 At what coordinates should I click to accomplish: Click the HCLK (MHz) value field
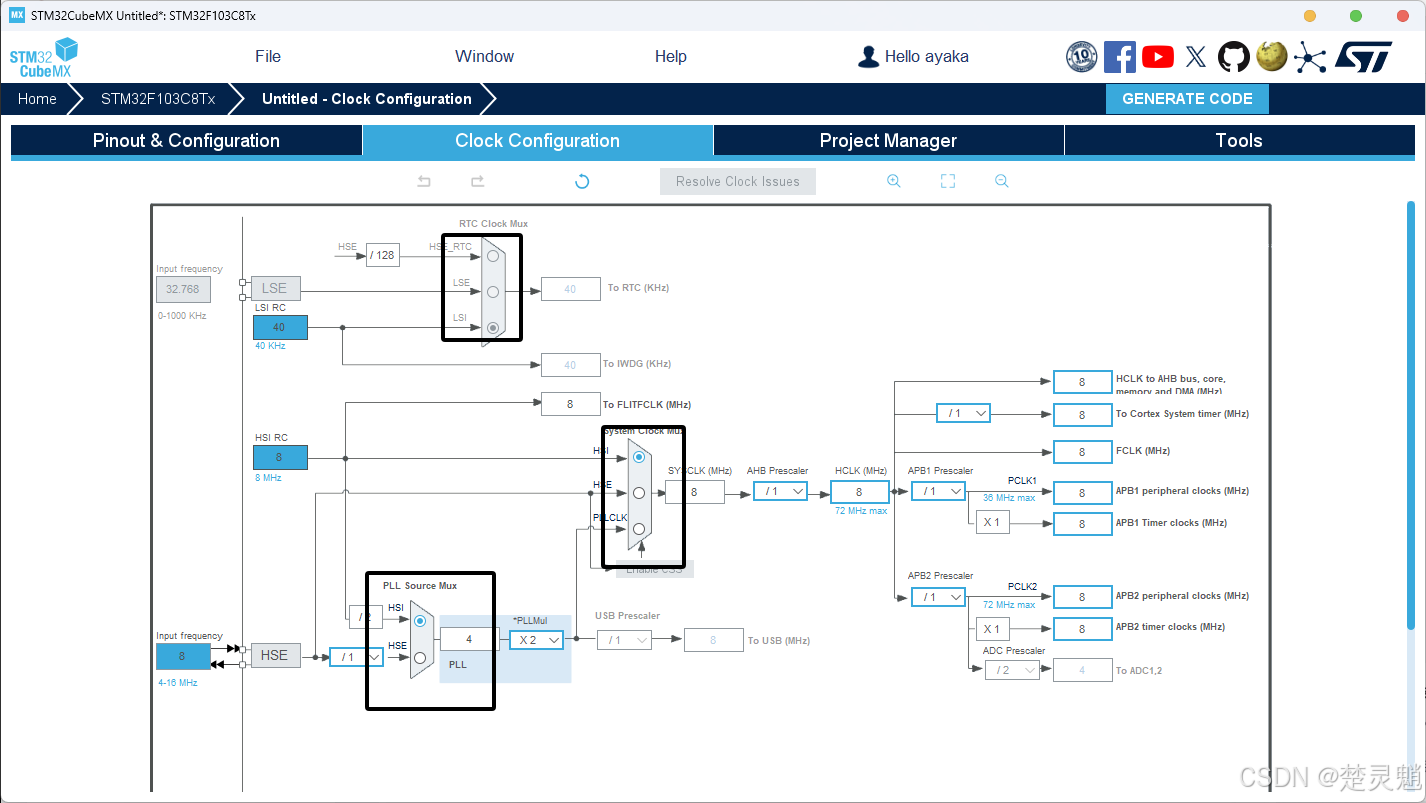click(859, 492)
